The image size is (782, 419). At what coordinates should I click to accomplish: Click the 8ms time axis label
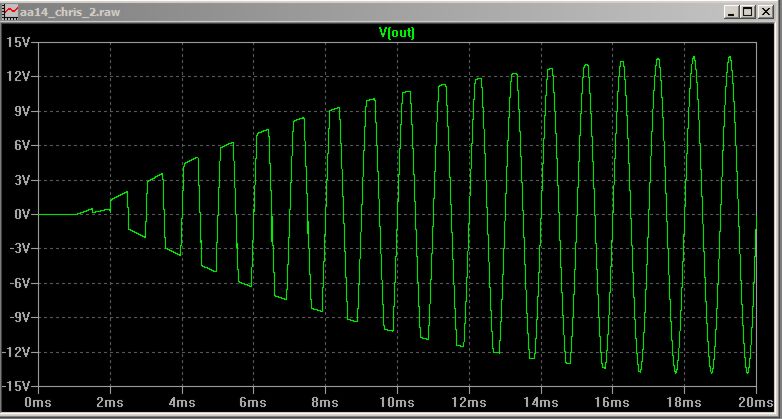tap(326, 402)
